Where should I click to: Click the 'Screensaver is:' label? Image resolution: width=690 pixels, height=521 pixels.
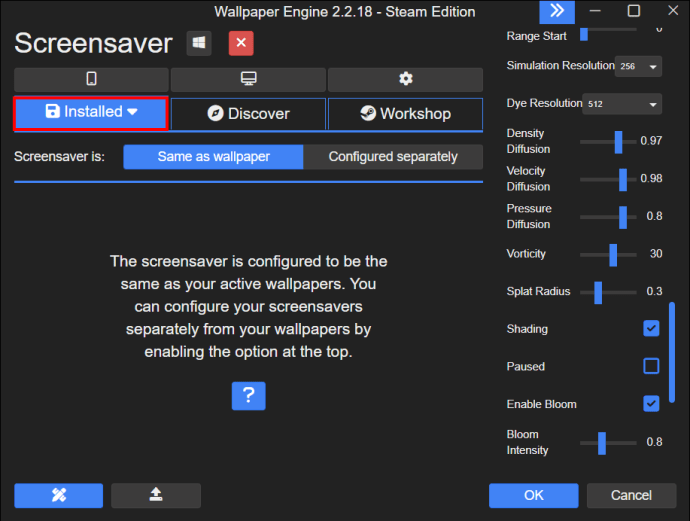59,157
